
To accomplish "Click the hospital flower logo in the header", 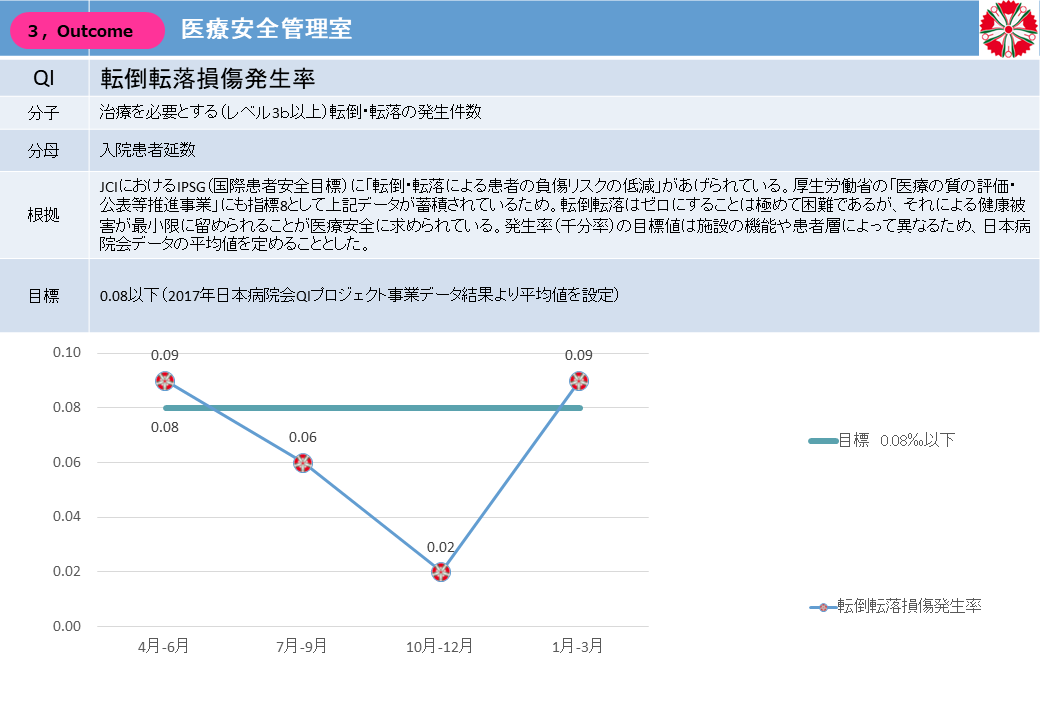I will [x=1009, y=29].
